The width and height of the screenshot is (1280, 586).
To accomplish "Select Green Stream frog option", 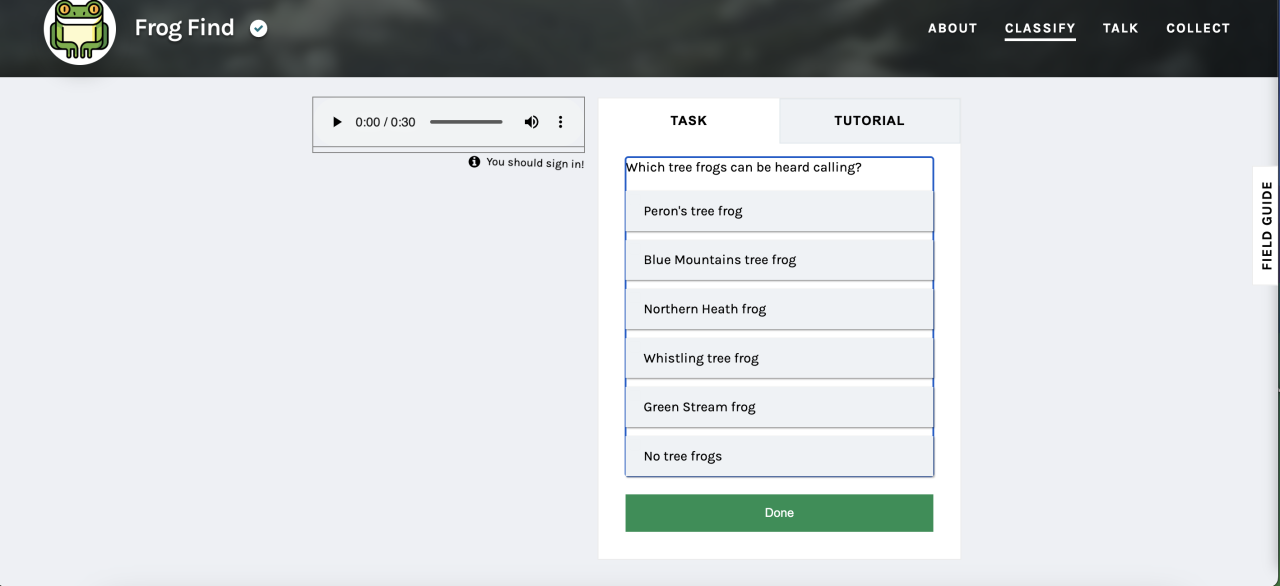I will click(779, 407).
